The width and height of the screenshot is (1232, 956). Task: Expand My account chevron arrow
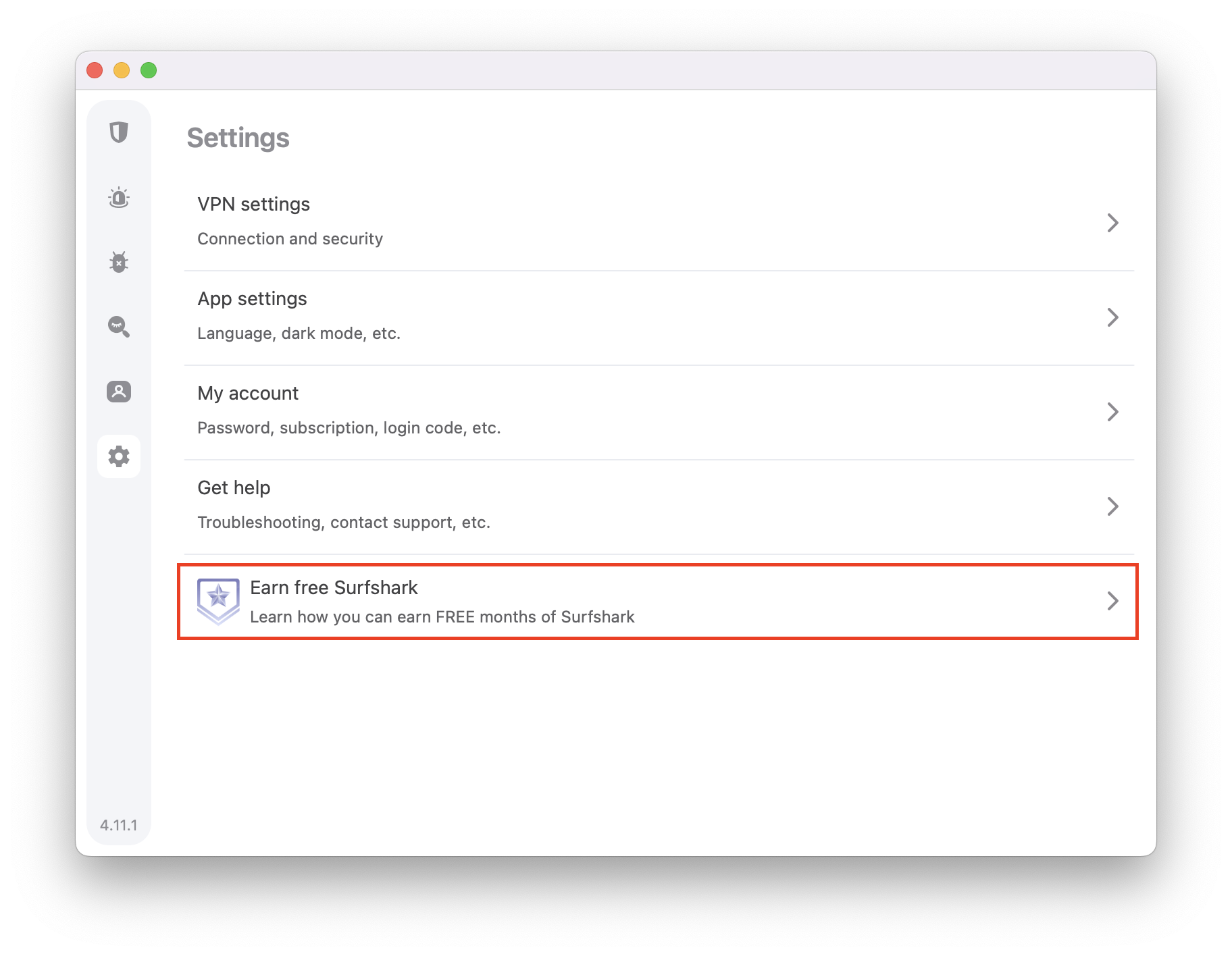coord(1113,412)
